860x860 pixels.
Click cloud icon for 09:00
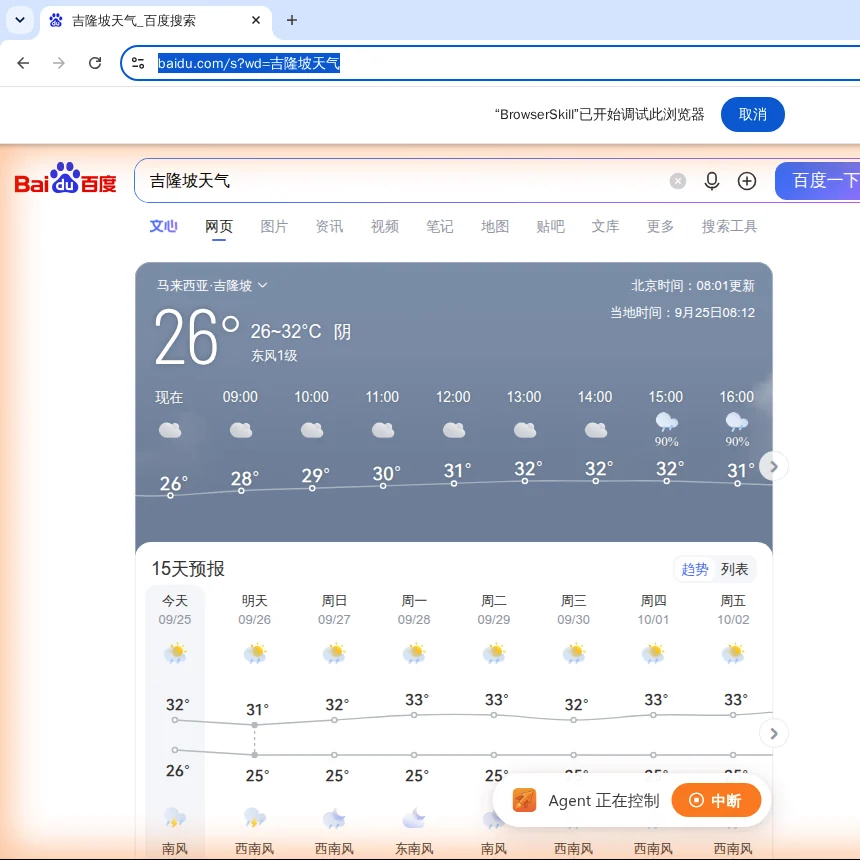coord(241,430)
